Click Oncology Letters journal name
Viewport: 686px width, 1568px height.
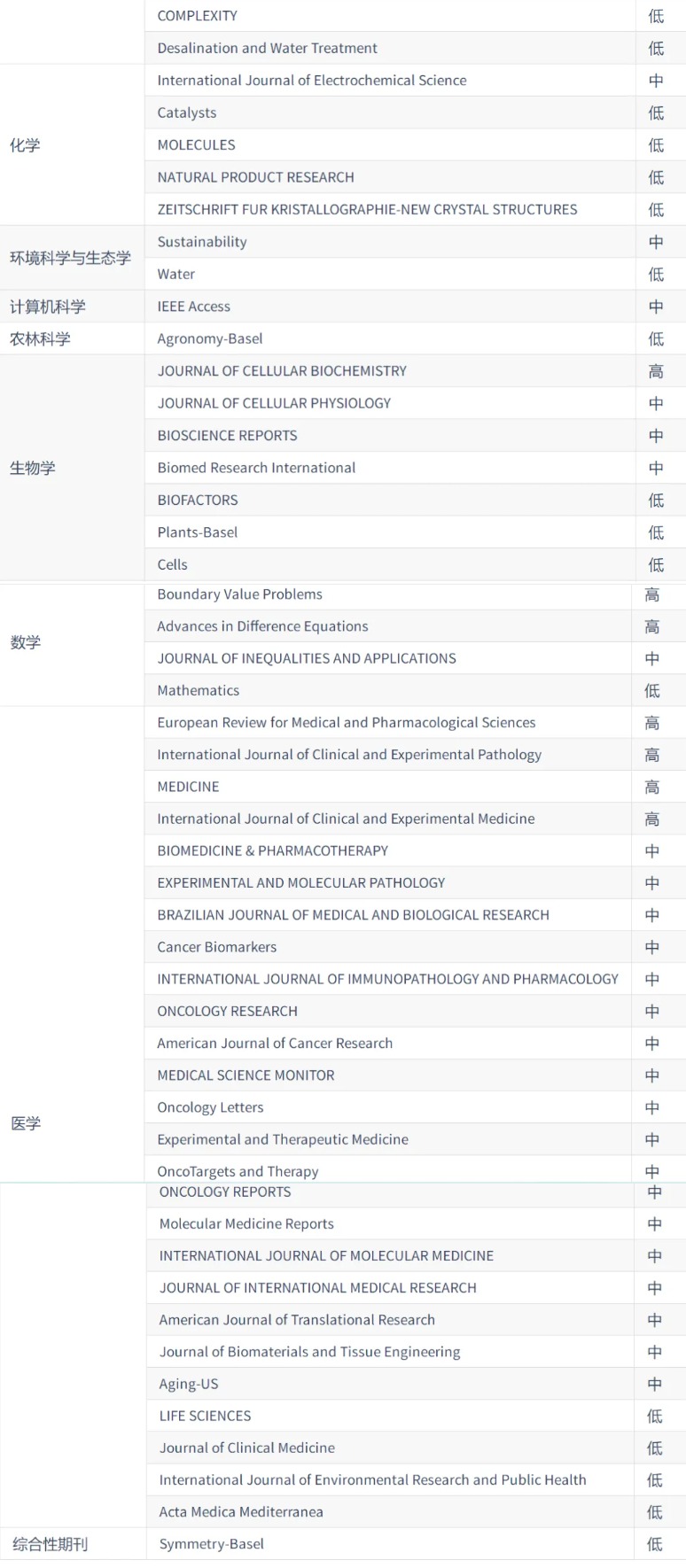(x=210, y=1108)
